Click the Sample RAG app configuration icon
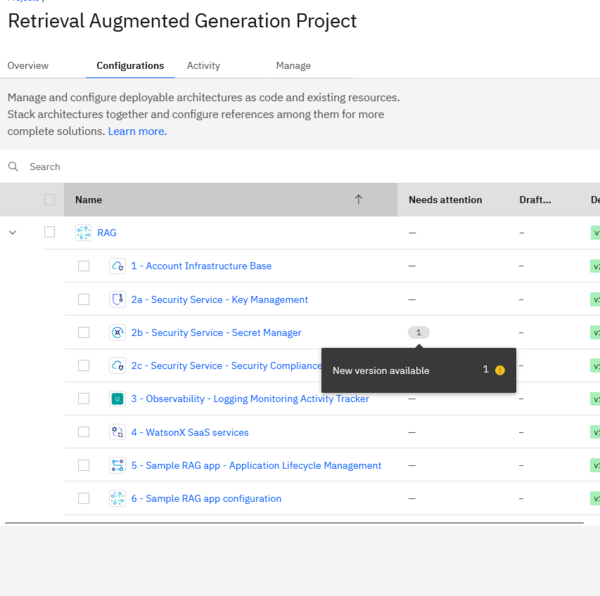This screenshot has width=600, height=596. tap(117, 498)
